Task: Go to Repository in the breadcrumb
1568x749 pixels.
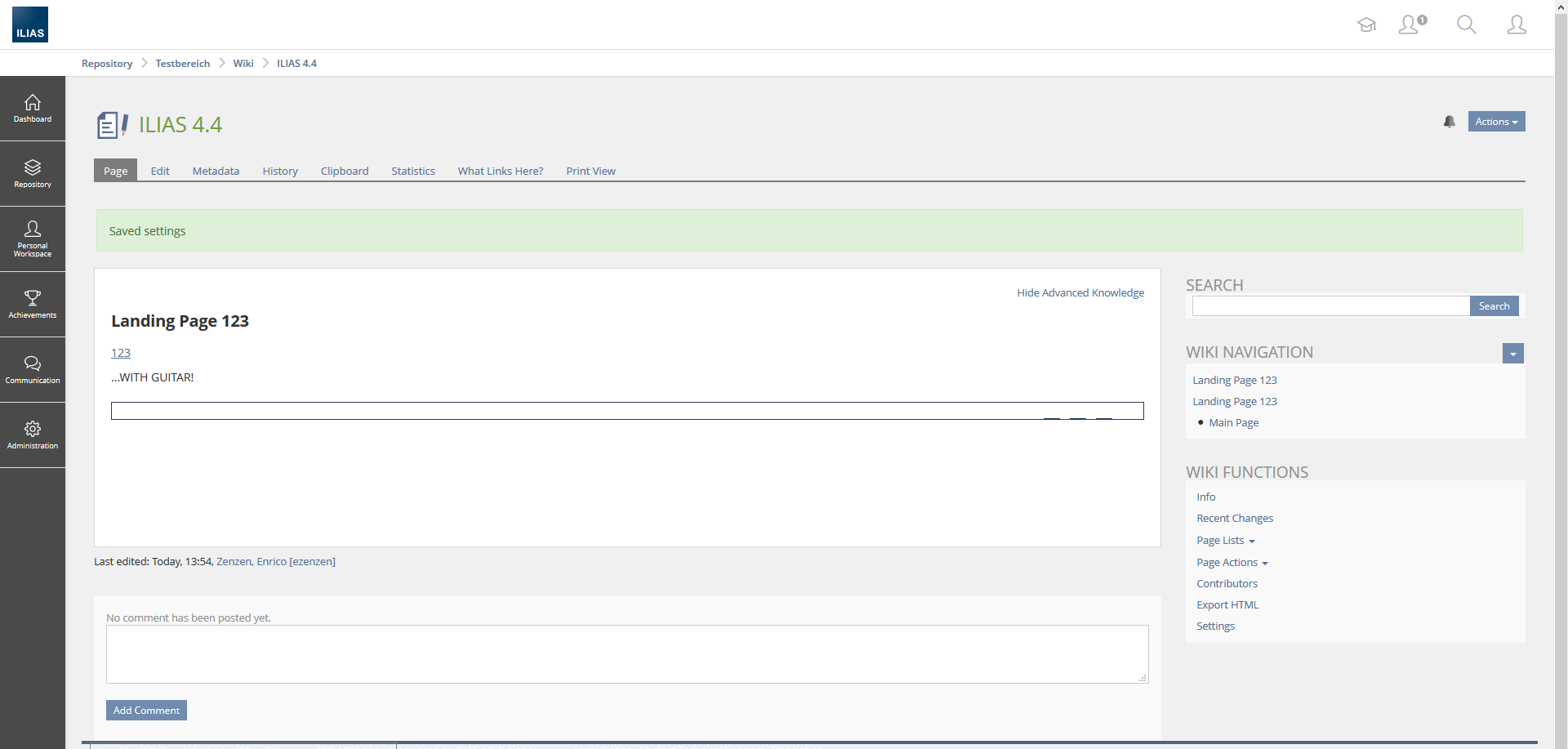Action: click(107, 64)
